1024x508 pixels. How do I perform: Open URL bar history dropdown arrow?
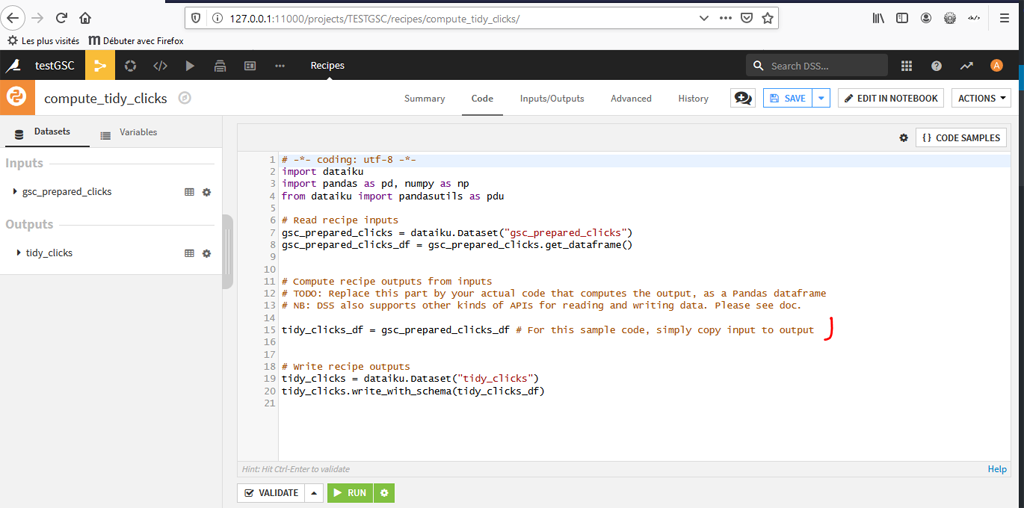tap(704, 18)
